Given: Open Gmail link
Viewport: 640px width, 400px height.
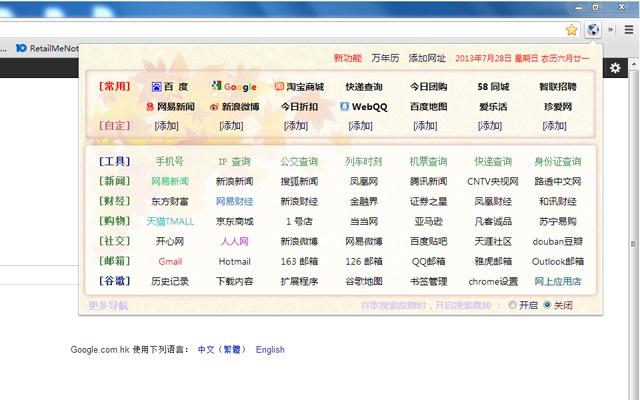Looking at the screenshot, I should click(x=170, y=261).
